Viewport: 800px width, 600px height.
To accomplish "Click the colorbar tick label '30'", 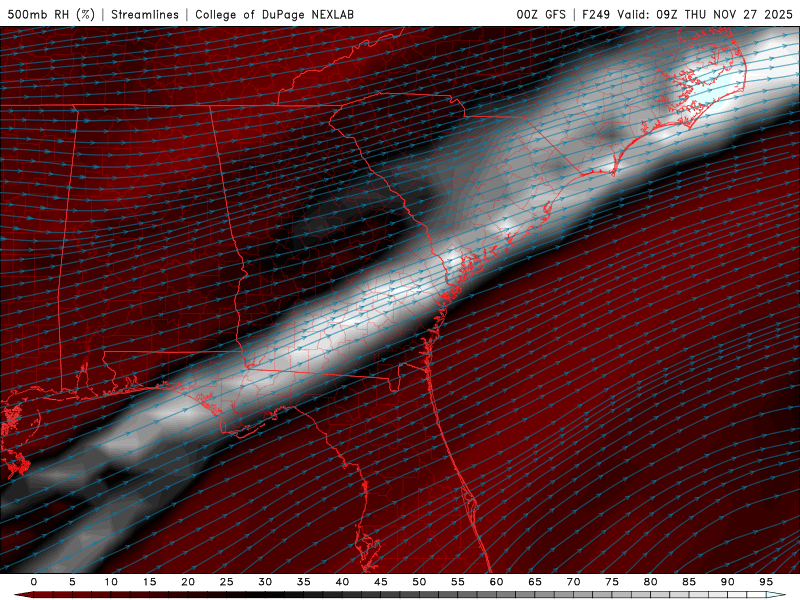I will coord(265,582).
